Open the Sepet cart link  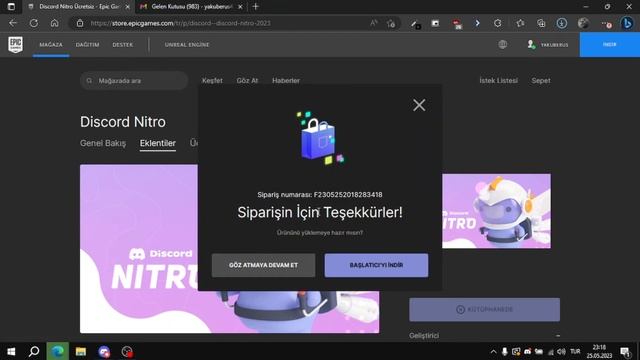(x=541, y=80)
